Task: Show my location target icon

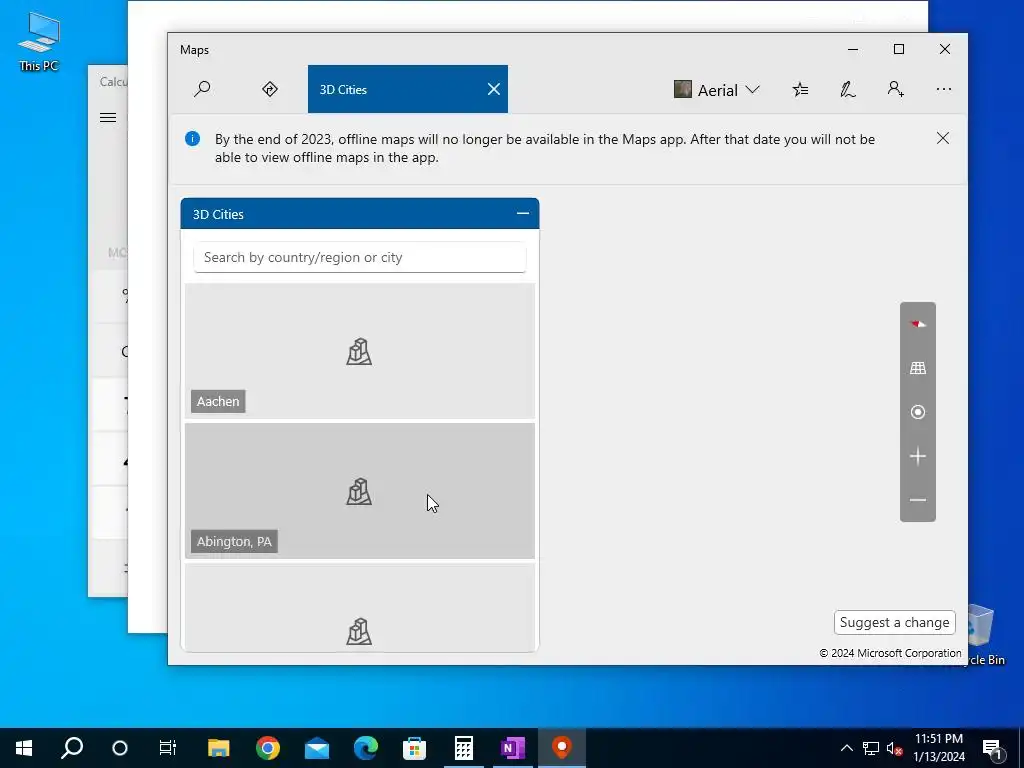Action: [x=918, y=412]
